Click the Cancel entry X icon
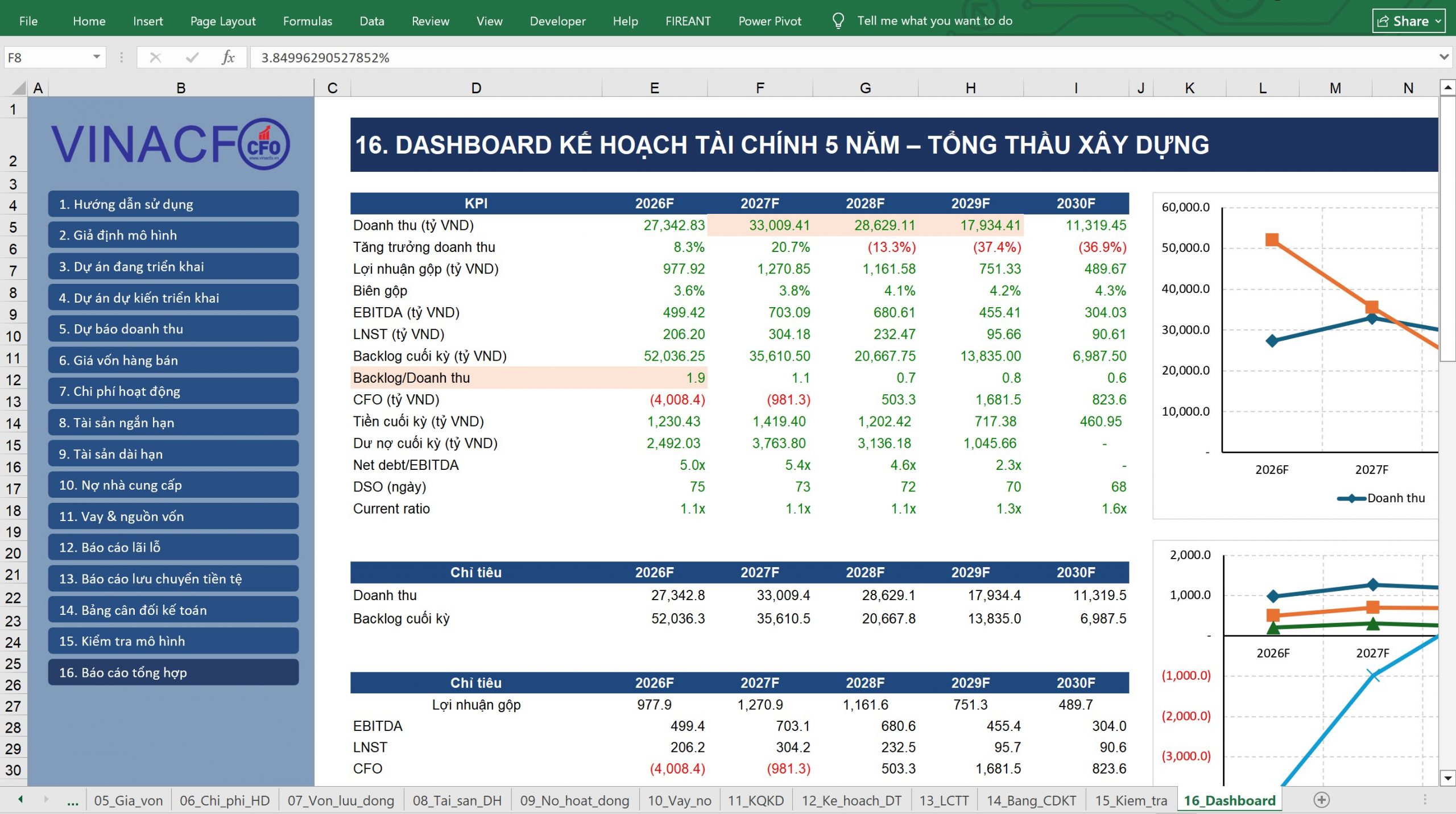 tap(155, 57)
